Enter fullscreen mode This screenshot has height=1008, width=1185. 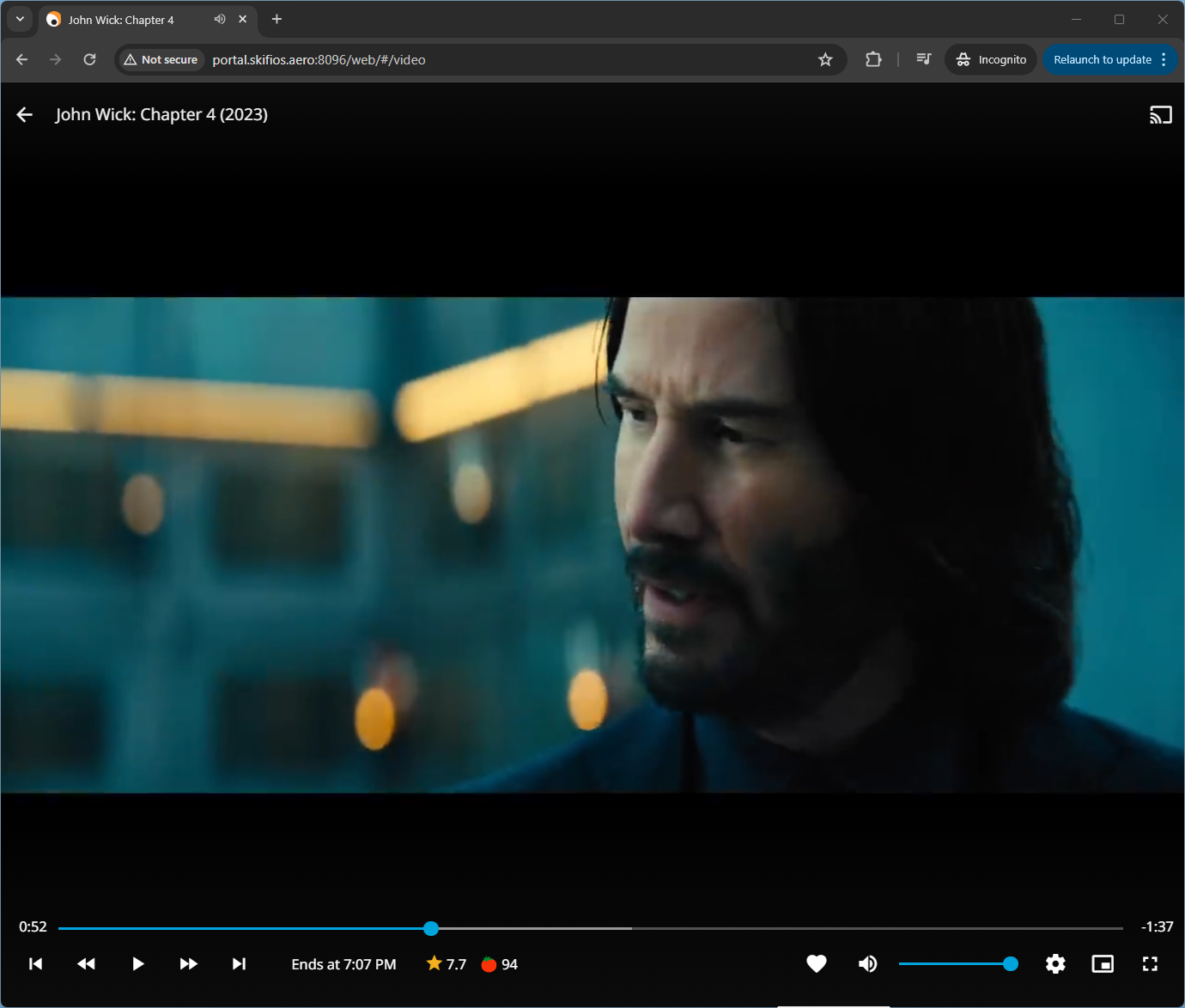click(1150, 964)
